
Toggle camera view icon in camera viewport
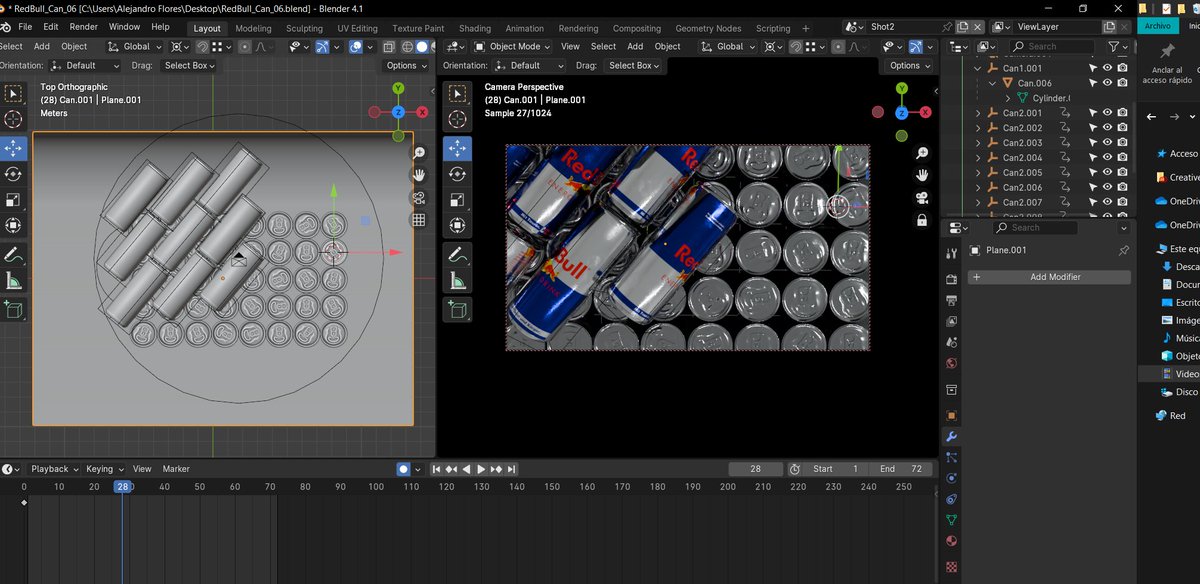pos(920,198)
